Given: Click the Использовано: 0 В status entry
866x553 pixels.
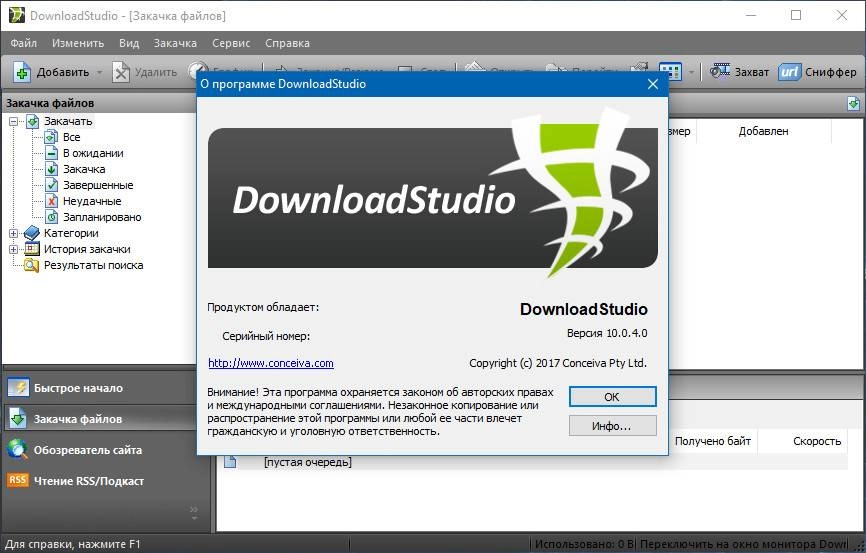Looking at the screenshot, I should pos(584,544).
